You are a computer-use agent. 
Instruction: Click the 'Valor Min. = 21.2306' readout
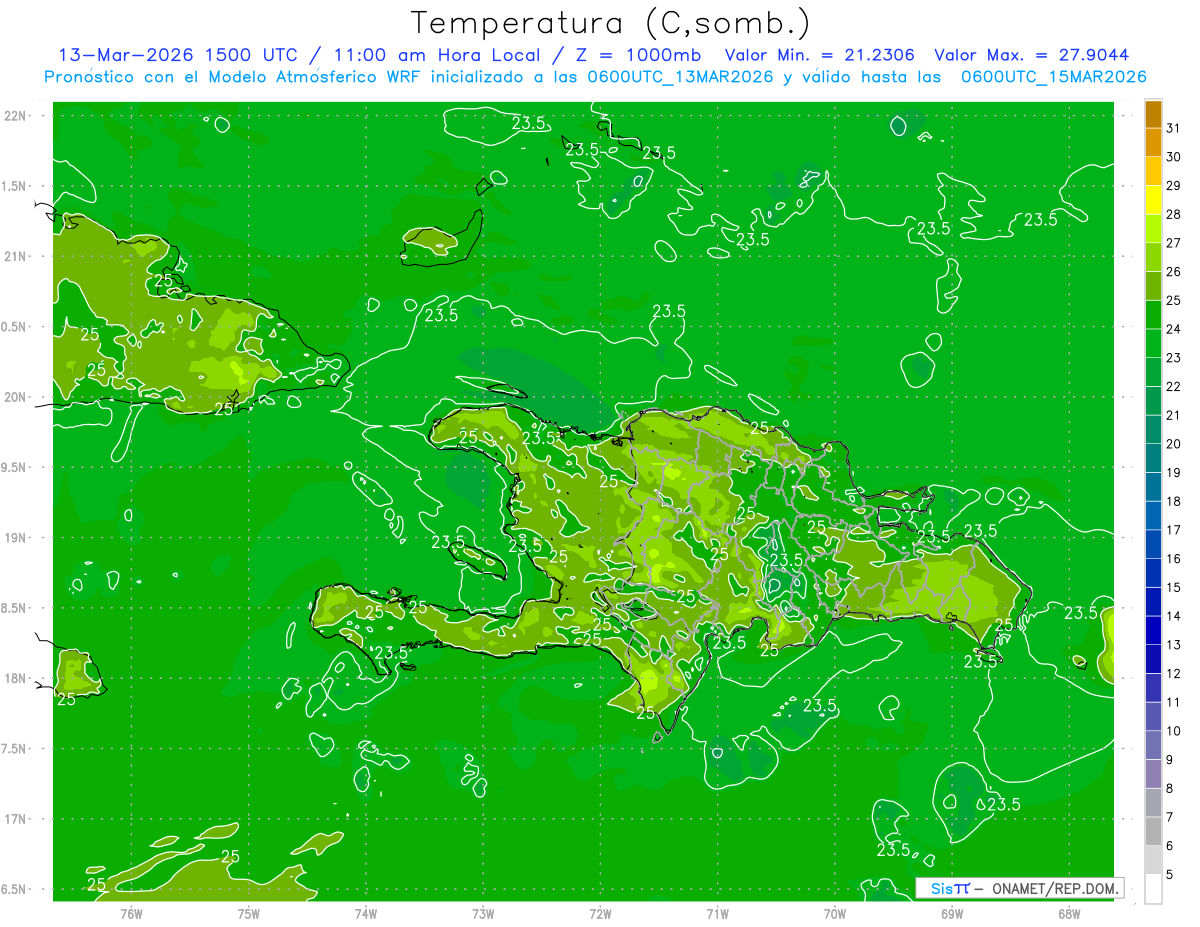819,55
